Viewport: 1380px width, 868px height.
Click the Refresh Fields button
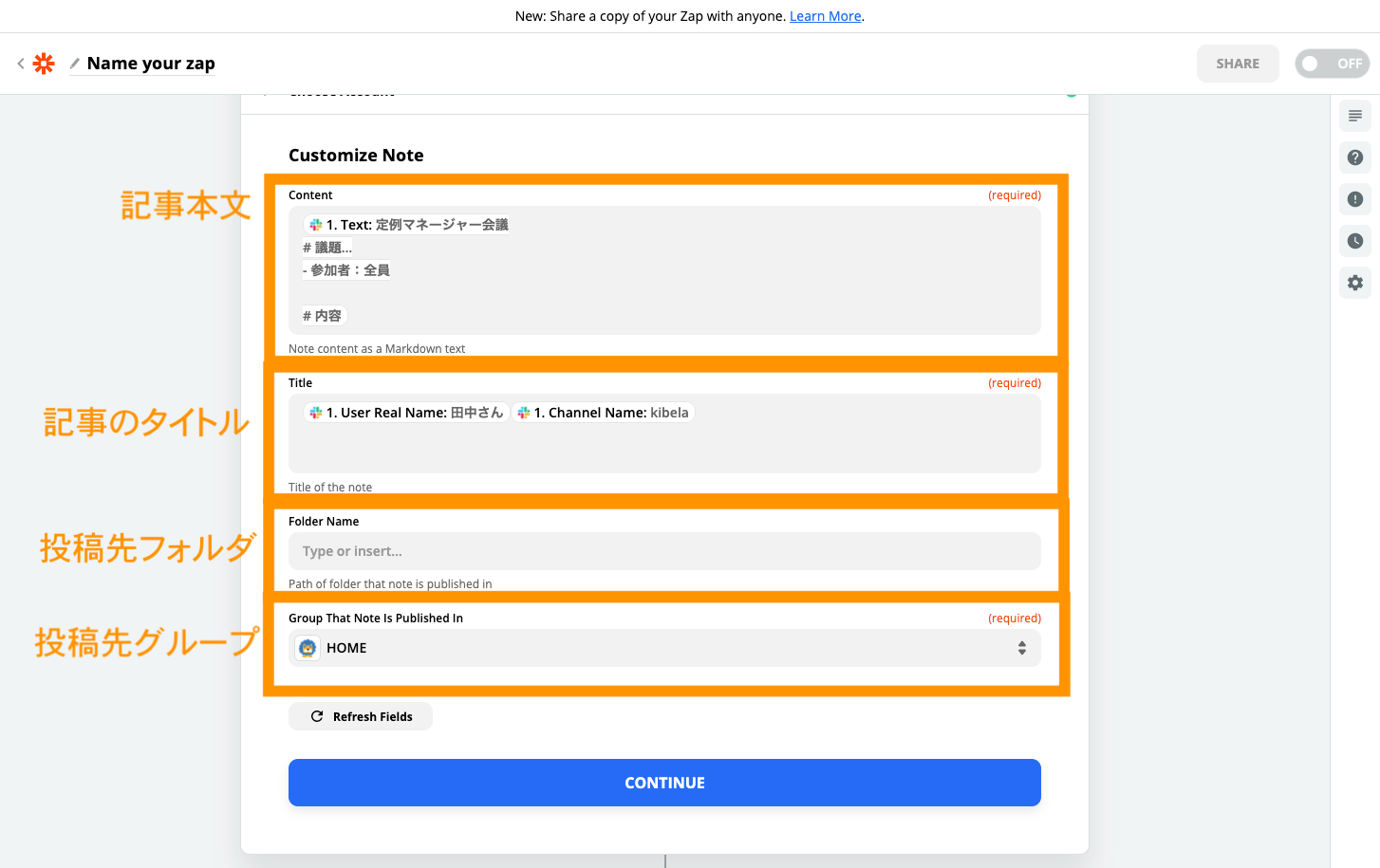pyautogui.click(x=361, y=716)
